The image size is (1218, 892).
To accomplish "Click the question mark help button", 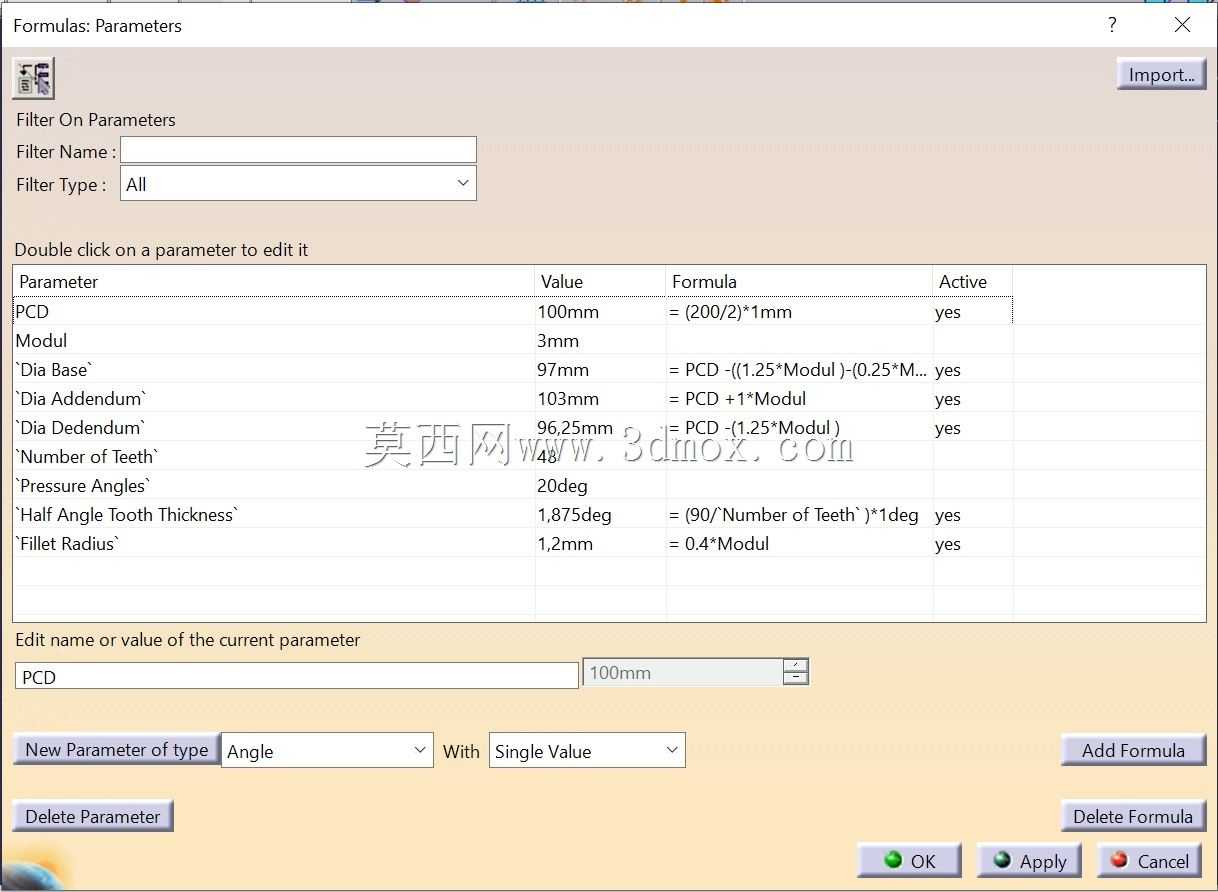I will coord(1112,25).
